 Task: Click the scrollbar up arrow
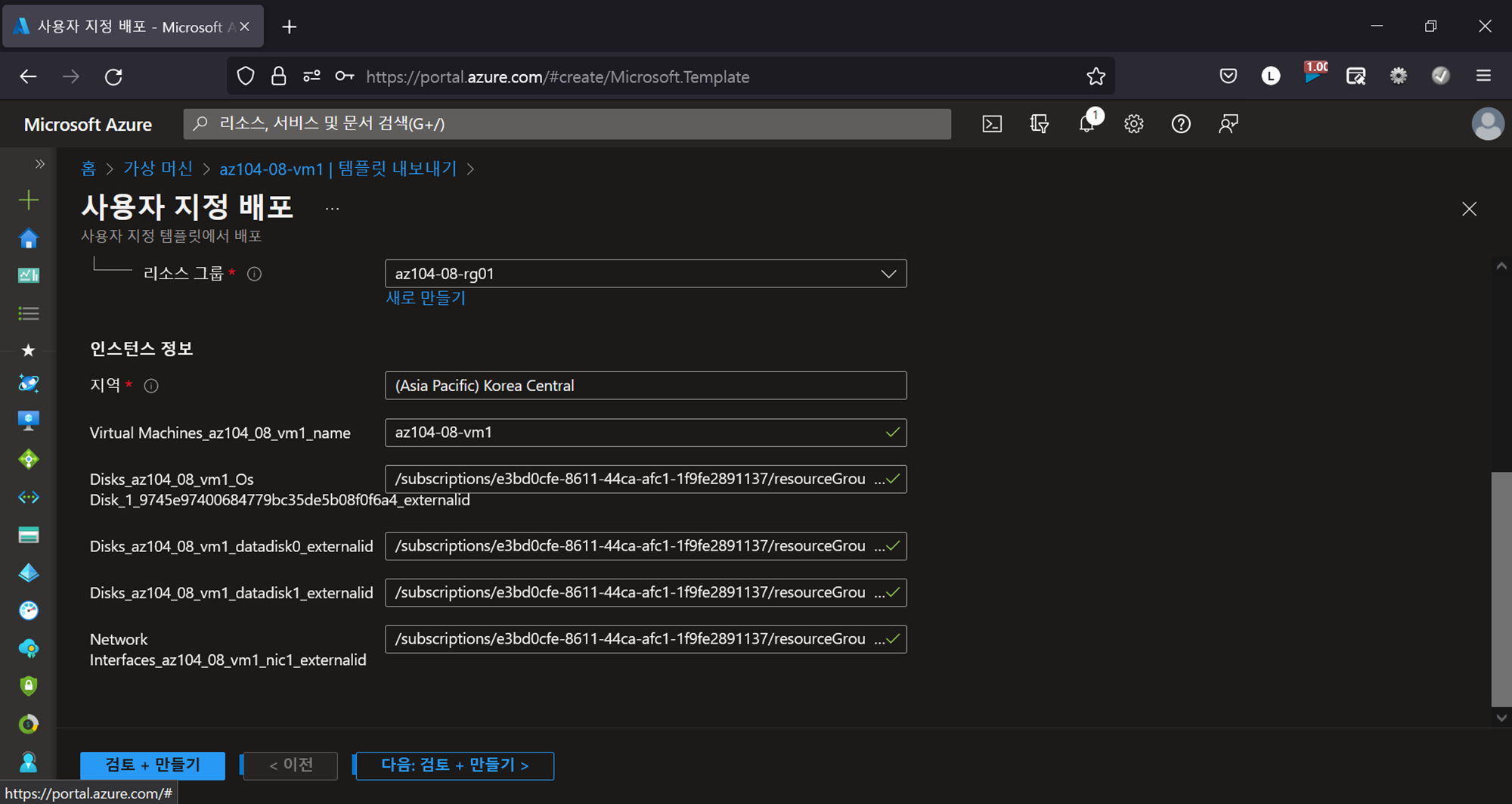tap(1501, 266)
